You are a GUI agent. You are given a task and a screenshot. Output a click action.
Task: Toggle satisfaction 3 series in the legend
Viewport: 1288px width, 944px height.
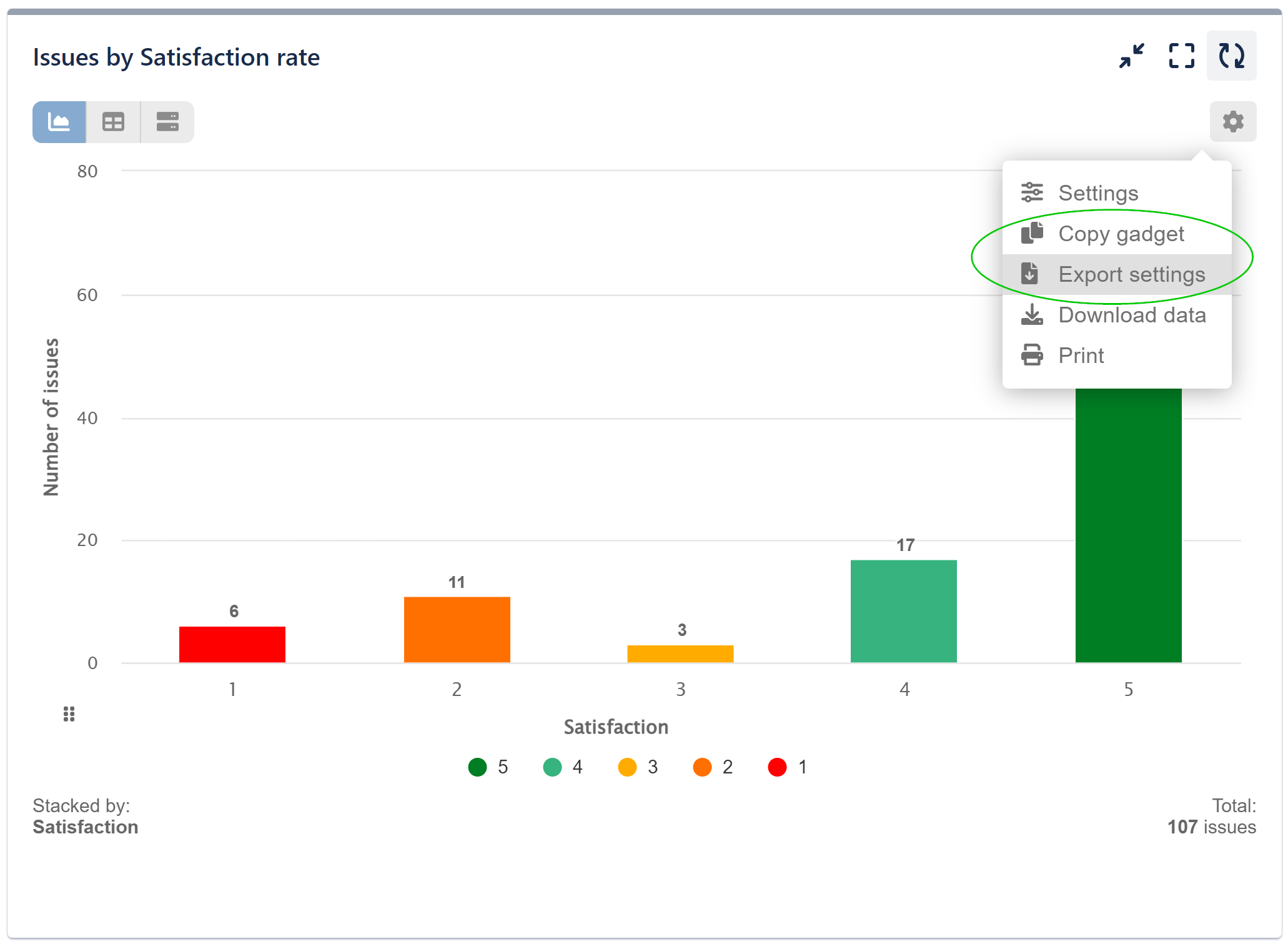point(627,767)
